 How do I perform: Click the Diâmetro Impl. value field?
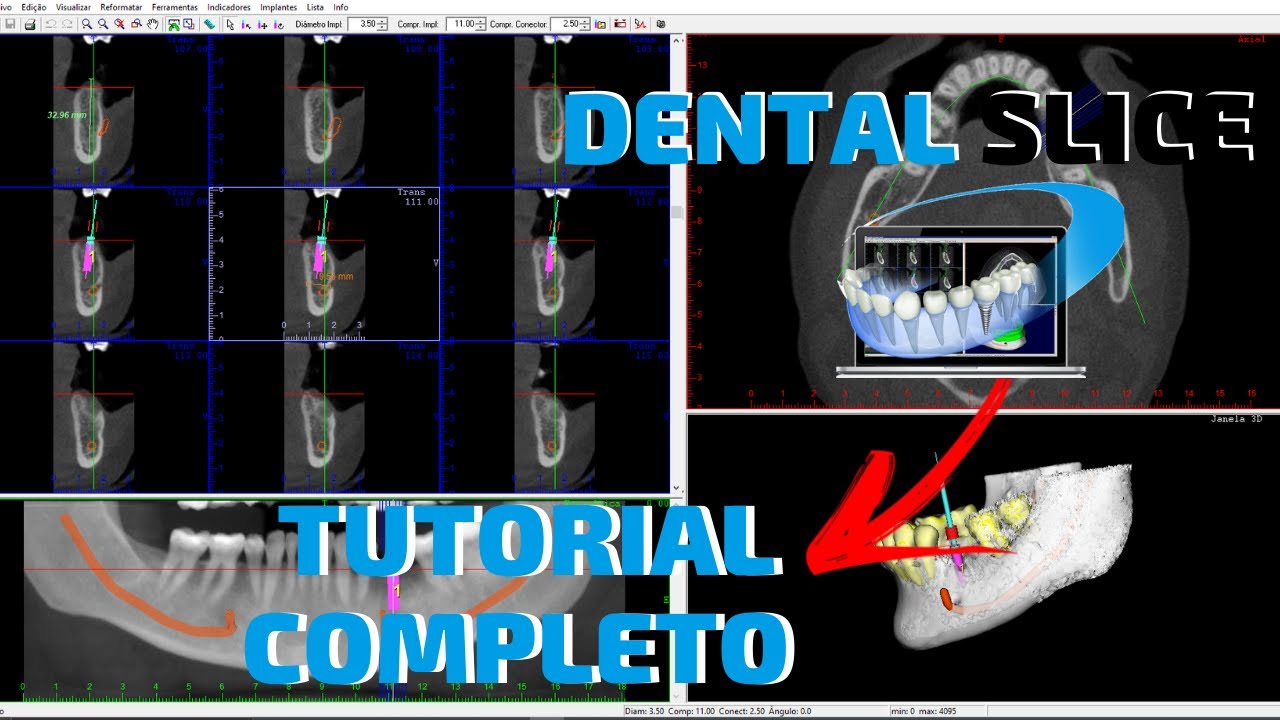coord(362,24)
